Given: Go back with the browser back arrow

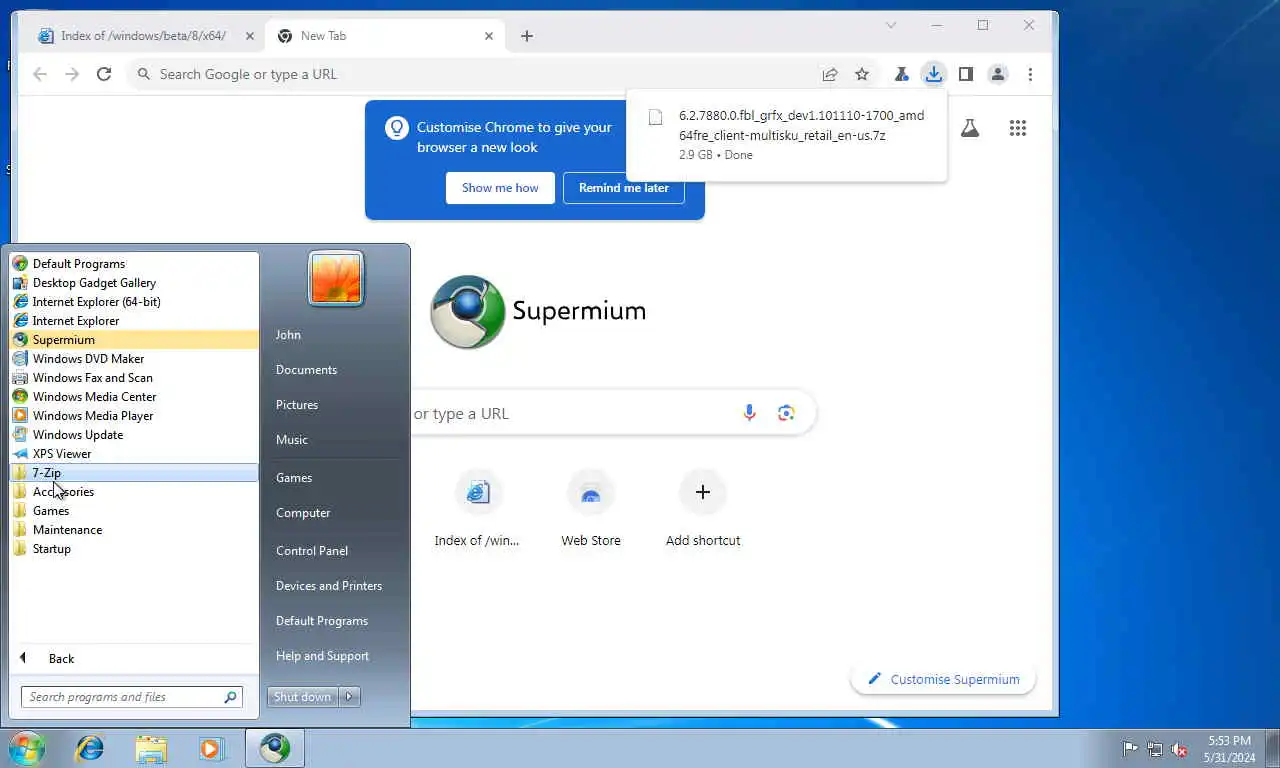Looking at the screenshot, I should (40, 74).
